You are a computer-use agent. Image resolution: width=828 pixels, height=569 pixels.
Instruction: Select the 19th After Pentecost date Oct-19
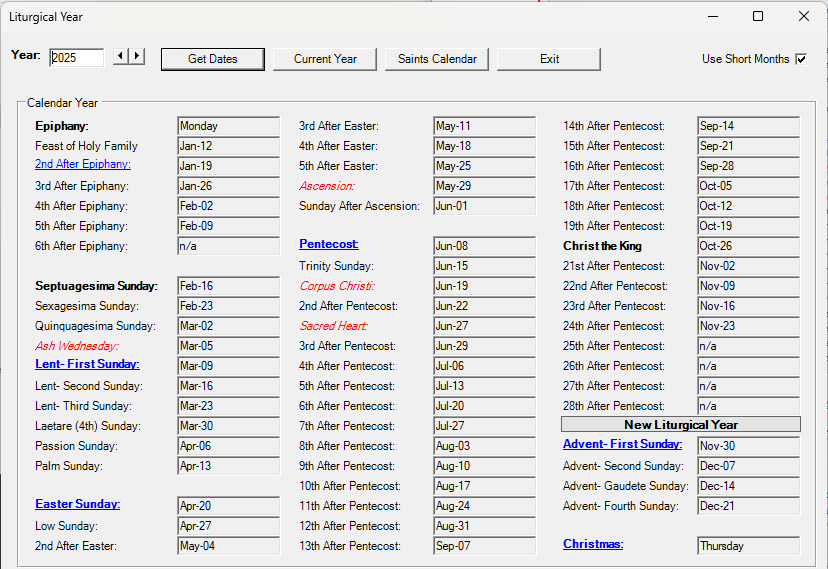[748, 226]
